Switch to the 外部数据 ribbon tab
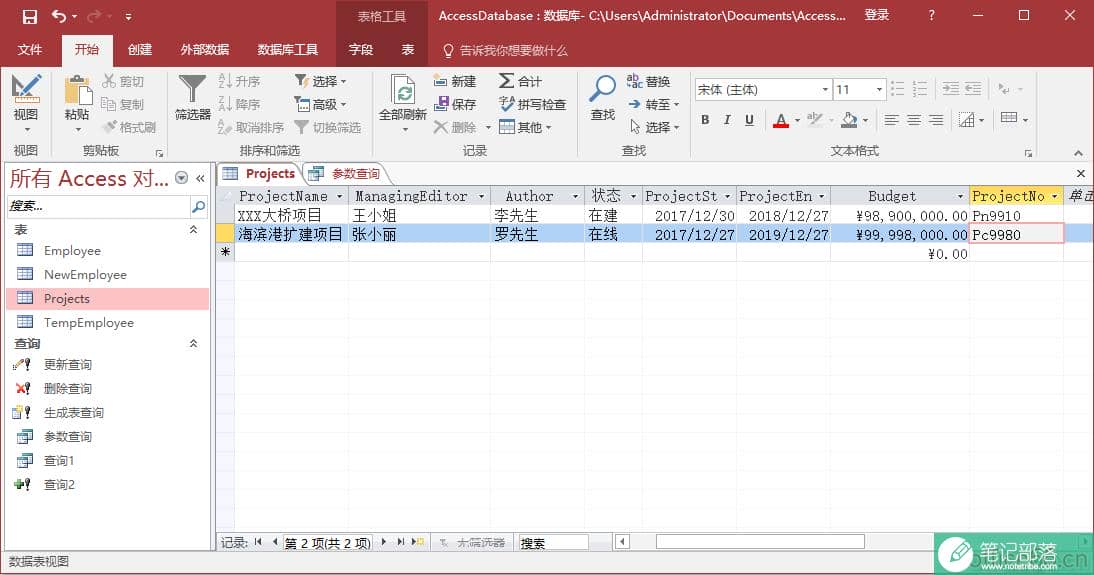This screenshot has height=575, width=1094. tap(204, 50)
